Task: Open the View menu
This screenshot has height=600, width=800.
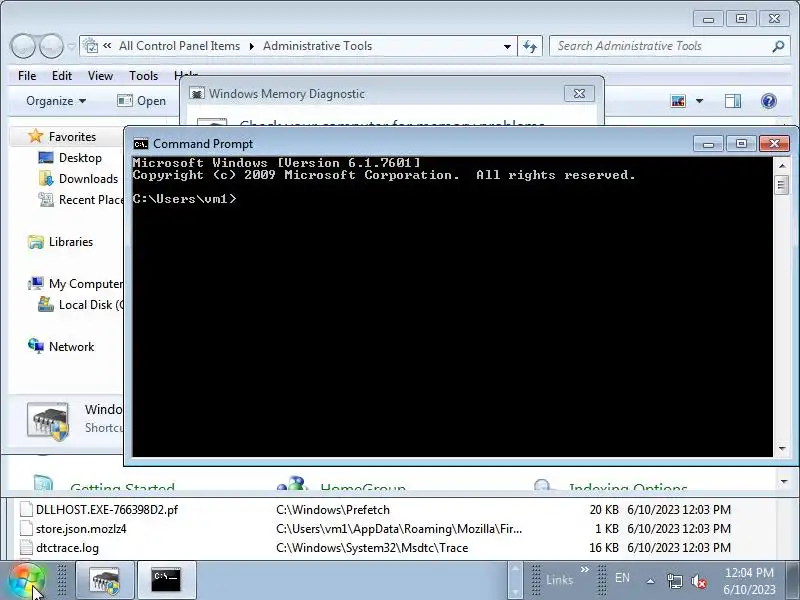Action: pyautogui.click(x=100, y=76)
